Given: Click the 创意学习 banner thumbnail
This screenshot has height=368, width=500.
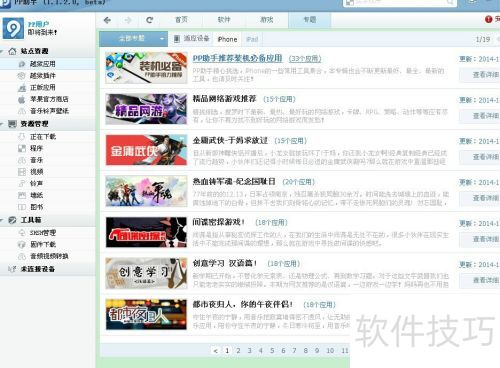Looking at the screenshot, I should tap(146, 273).
